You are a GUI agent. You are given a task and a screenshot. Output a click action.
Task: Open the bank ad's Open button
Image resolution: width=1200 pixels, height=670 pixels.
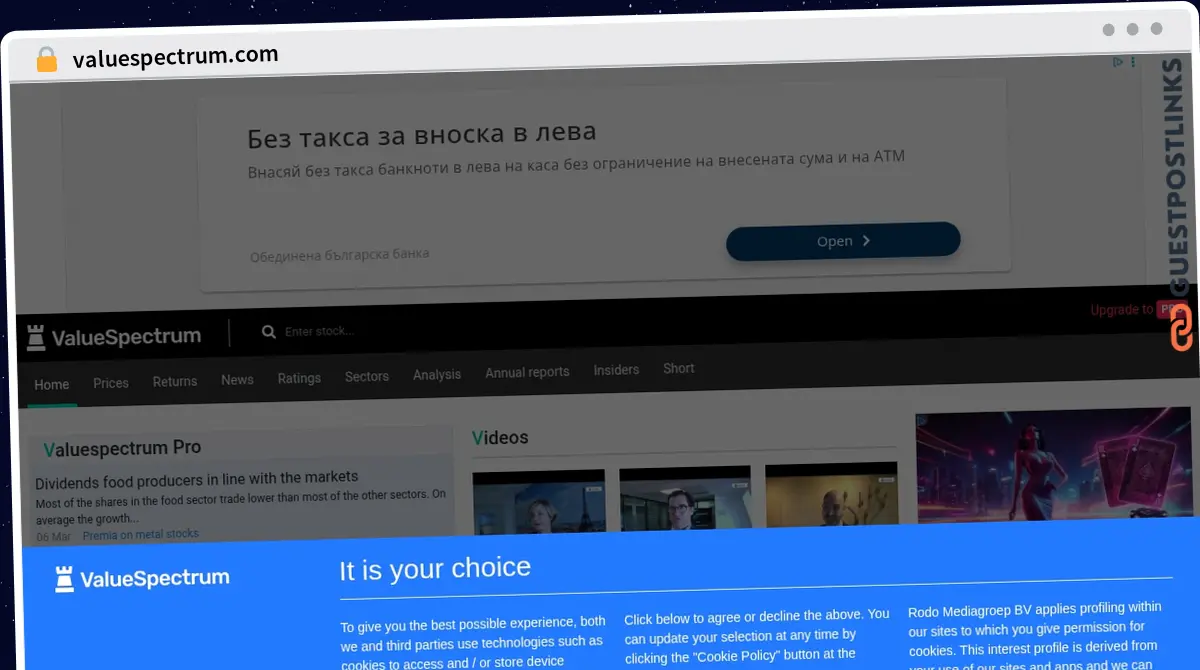843,241
